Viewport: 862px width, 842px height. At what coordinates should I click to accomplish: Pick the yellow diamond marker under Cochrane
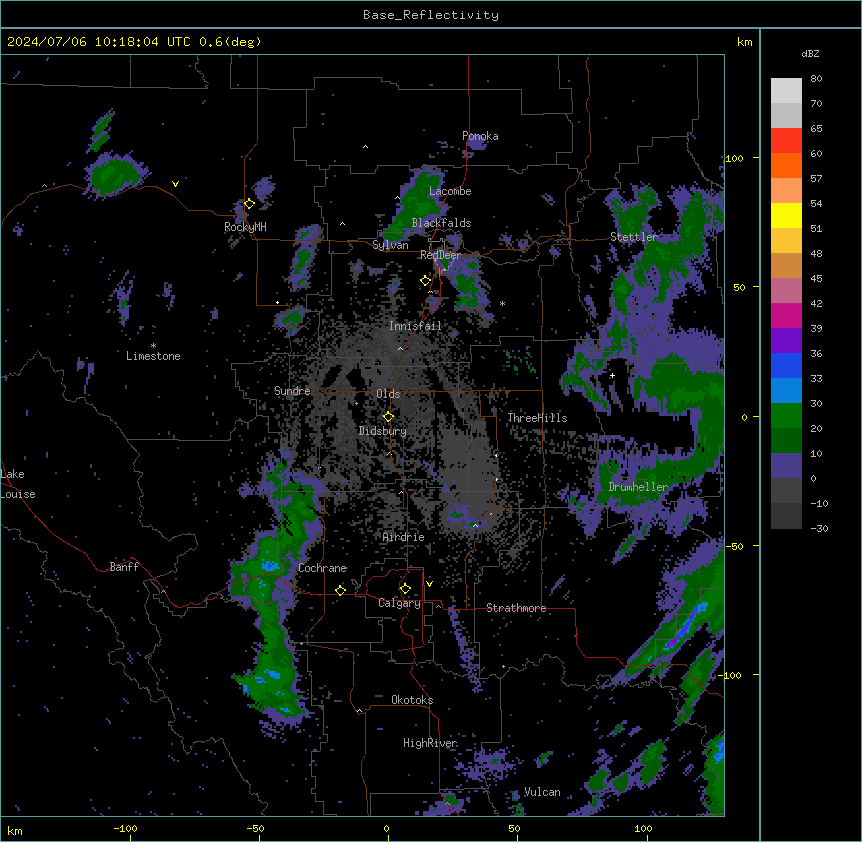[340, 590]
